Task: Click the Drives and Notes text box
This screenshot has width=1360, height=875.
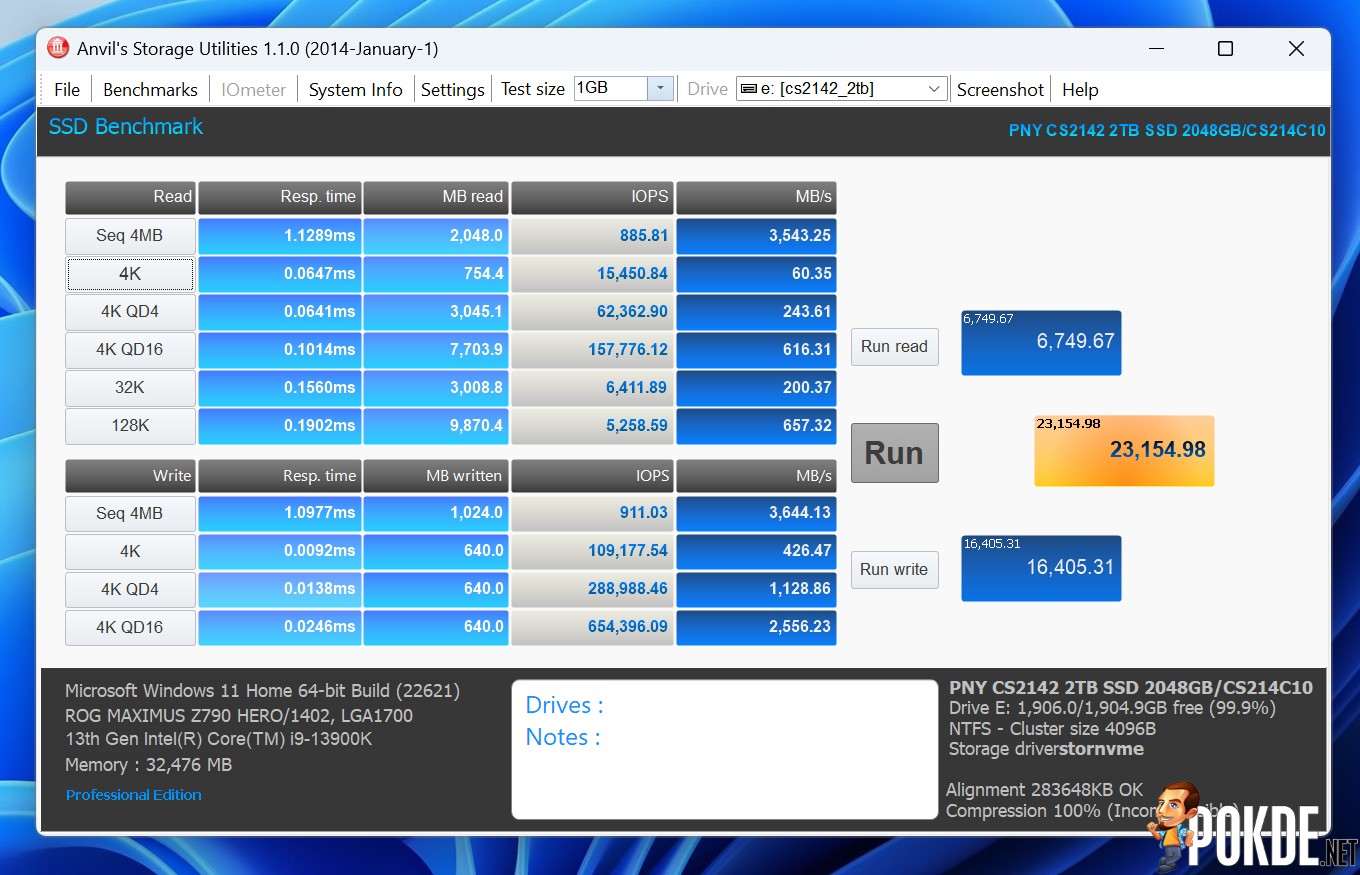Action: [725, 750]
